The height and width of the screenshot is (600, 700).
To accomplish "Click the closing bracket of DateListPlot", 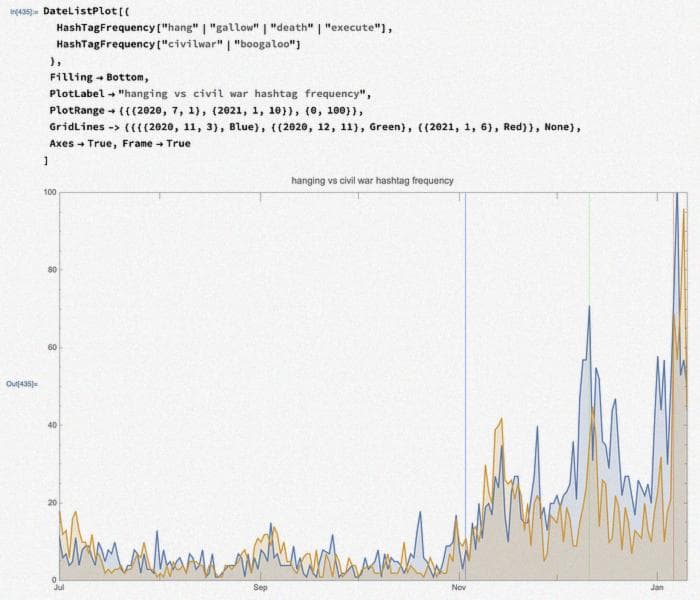I will point(46,160).
